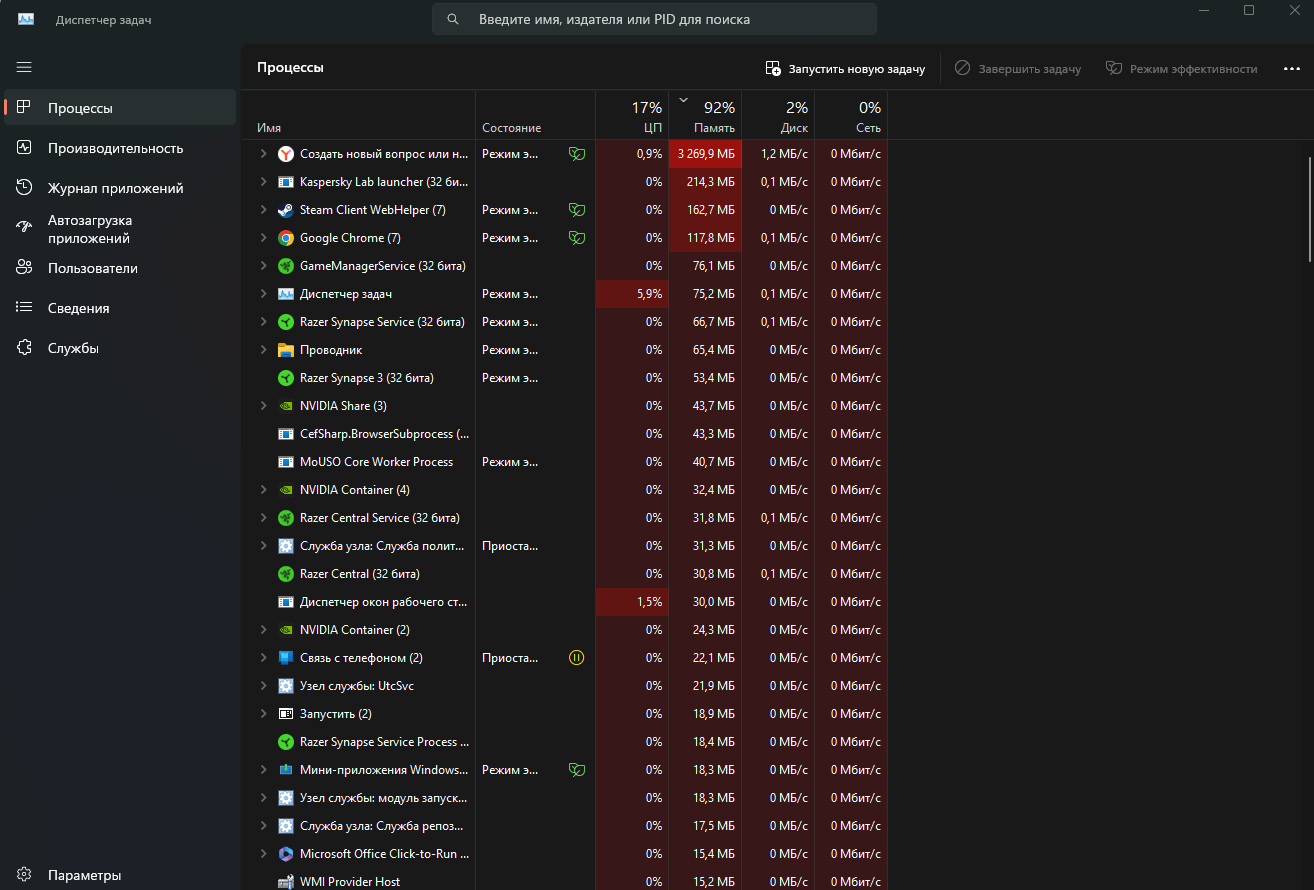Screen dimensions: 1314x890
Task: Click the Диспетчер задач process icon
Action: [x=286, y=294]
